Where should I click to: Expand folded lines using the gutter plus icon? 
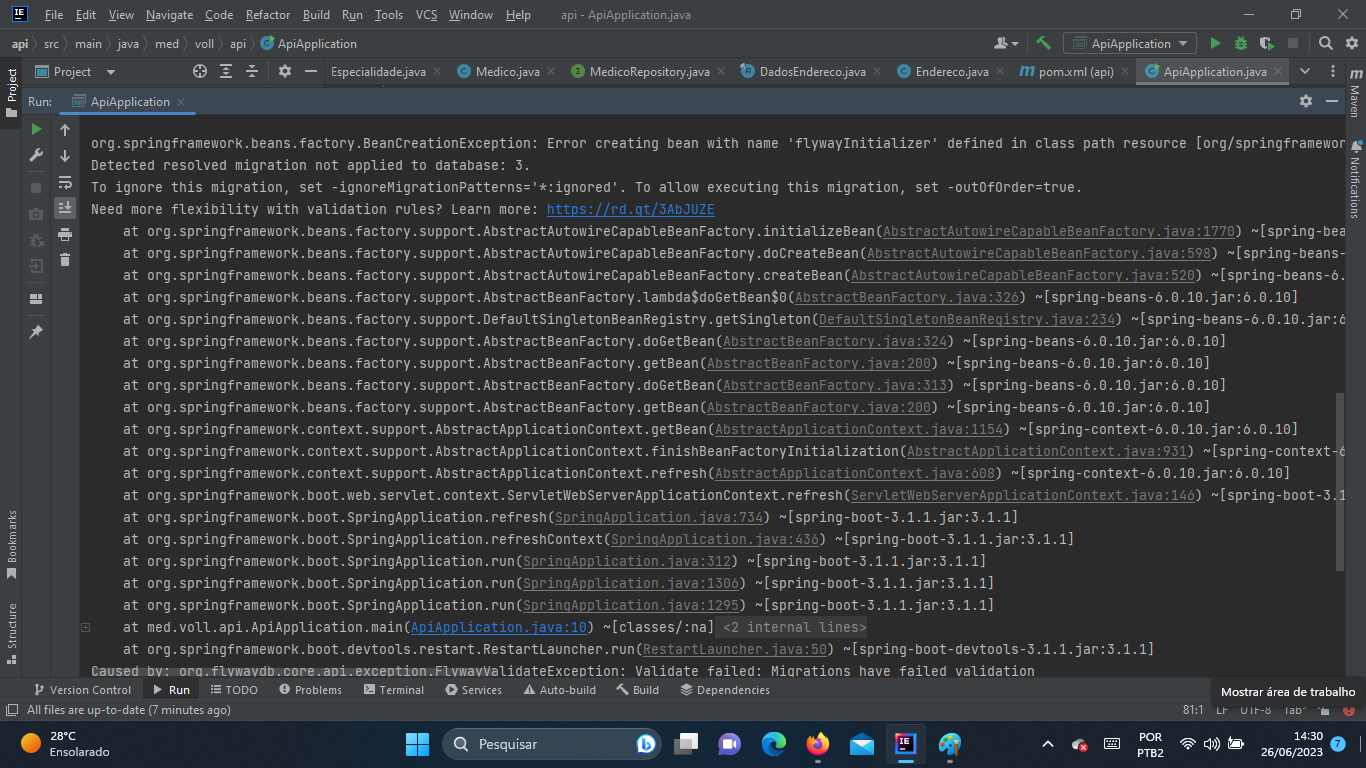85,627
